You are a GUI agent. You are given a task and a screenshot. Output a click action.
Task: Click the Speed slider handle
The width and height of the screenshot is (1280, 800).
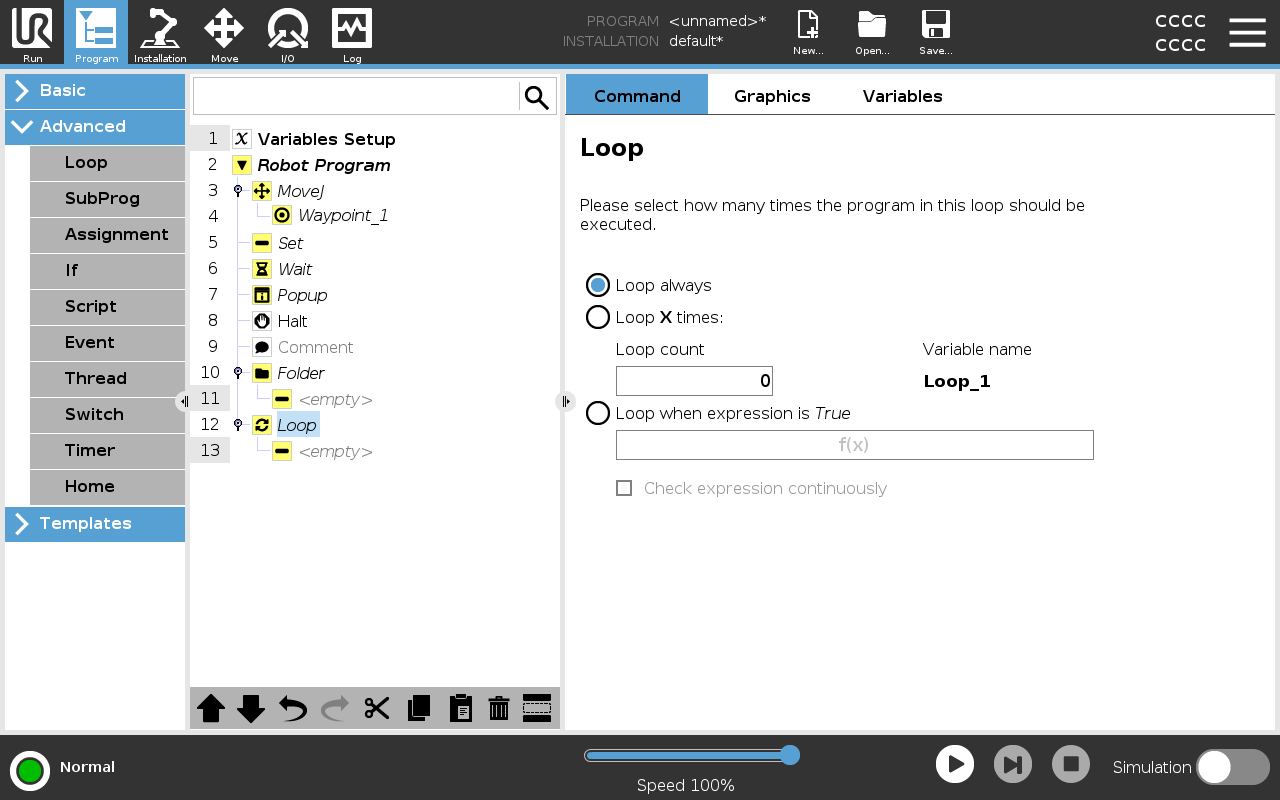790,755
